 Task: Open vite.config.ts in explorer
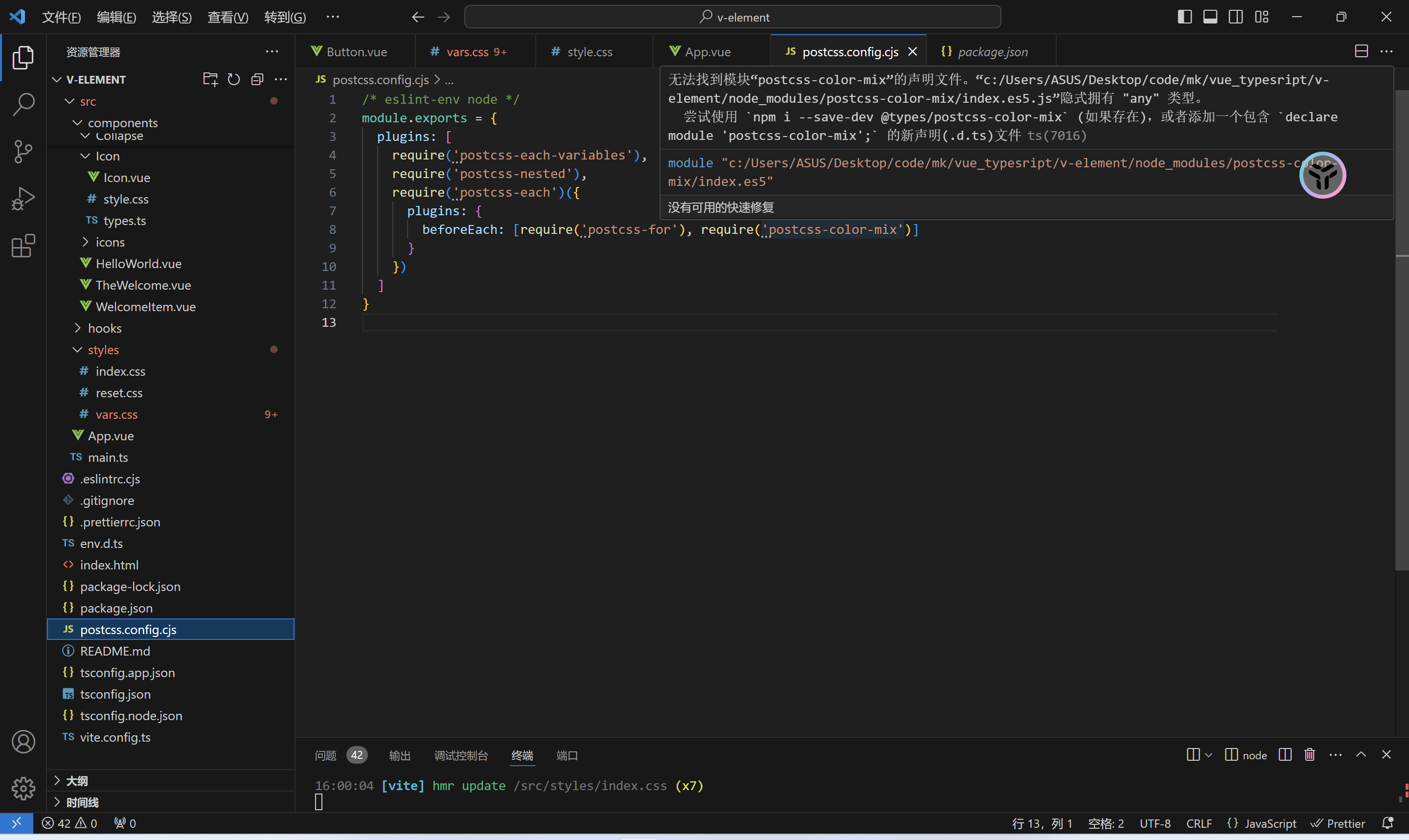pyautogui.click(x=170, y=737)
